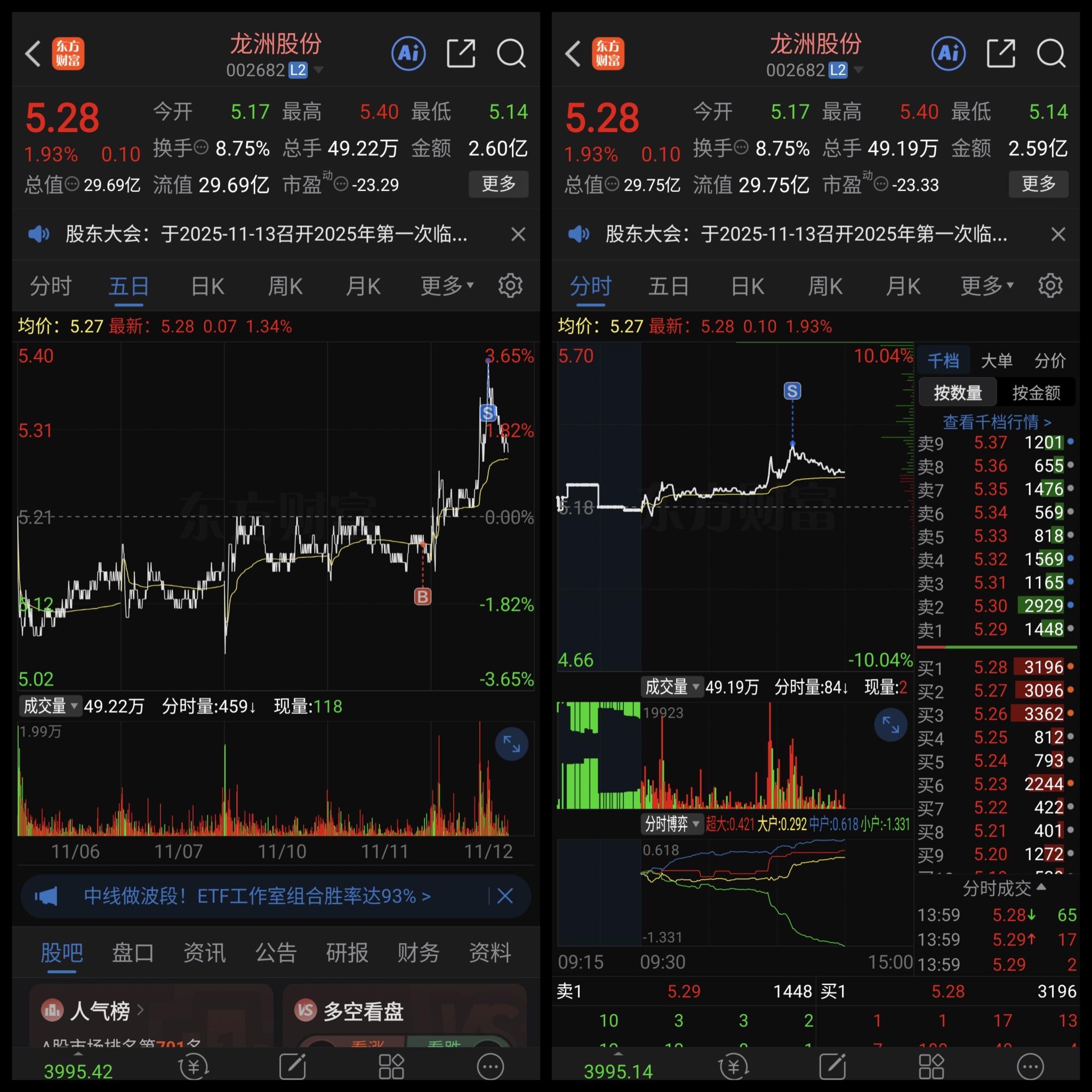Go back using left panel back arrow

pos(34,54)
